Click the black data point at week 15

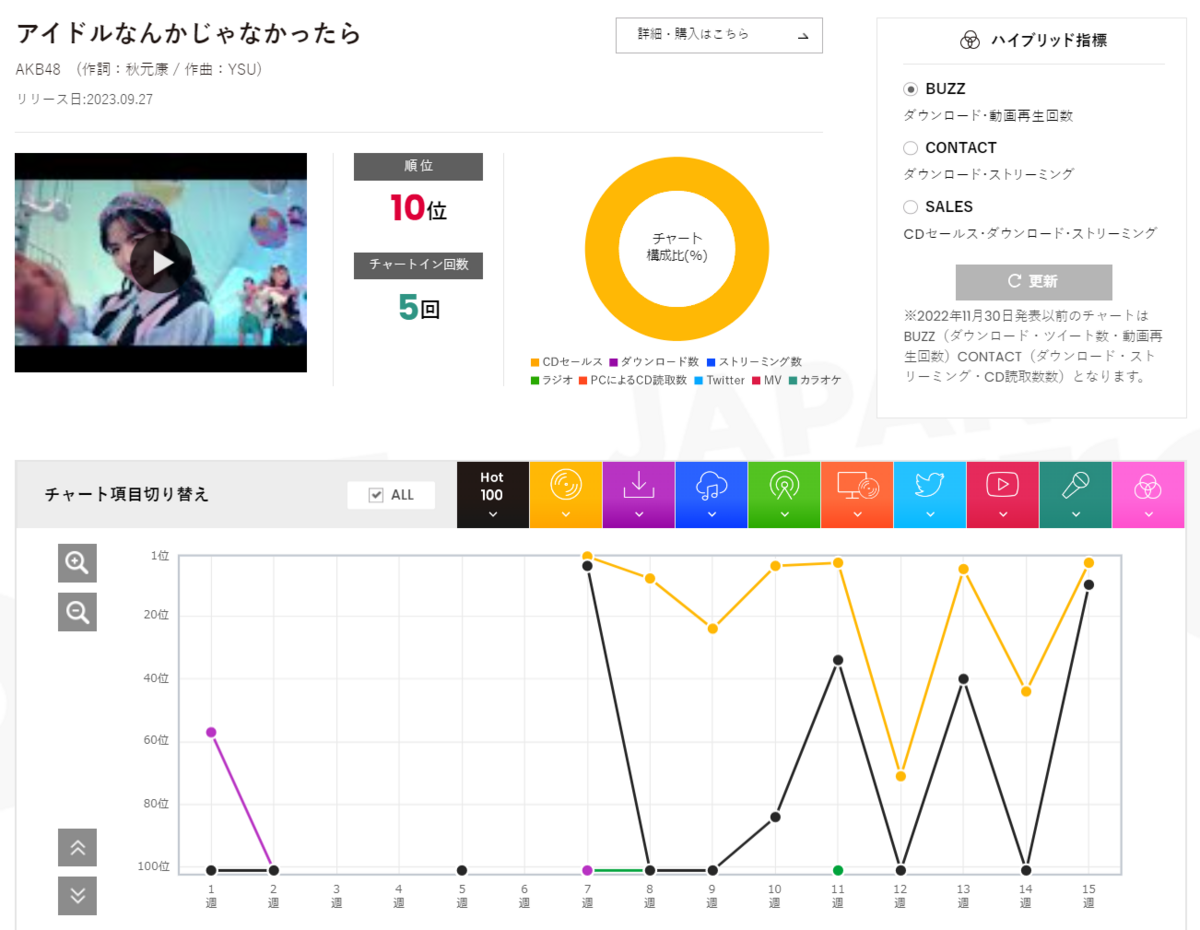[x=1089, y=584]
